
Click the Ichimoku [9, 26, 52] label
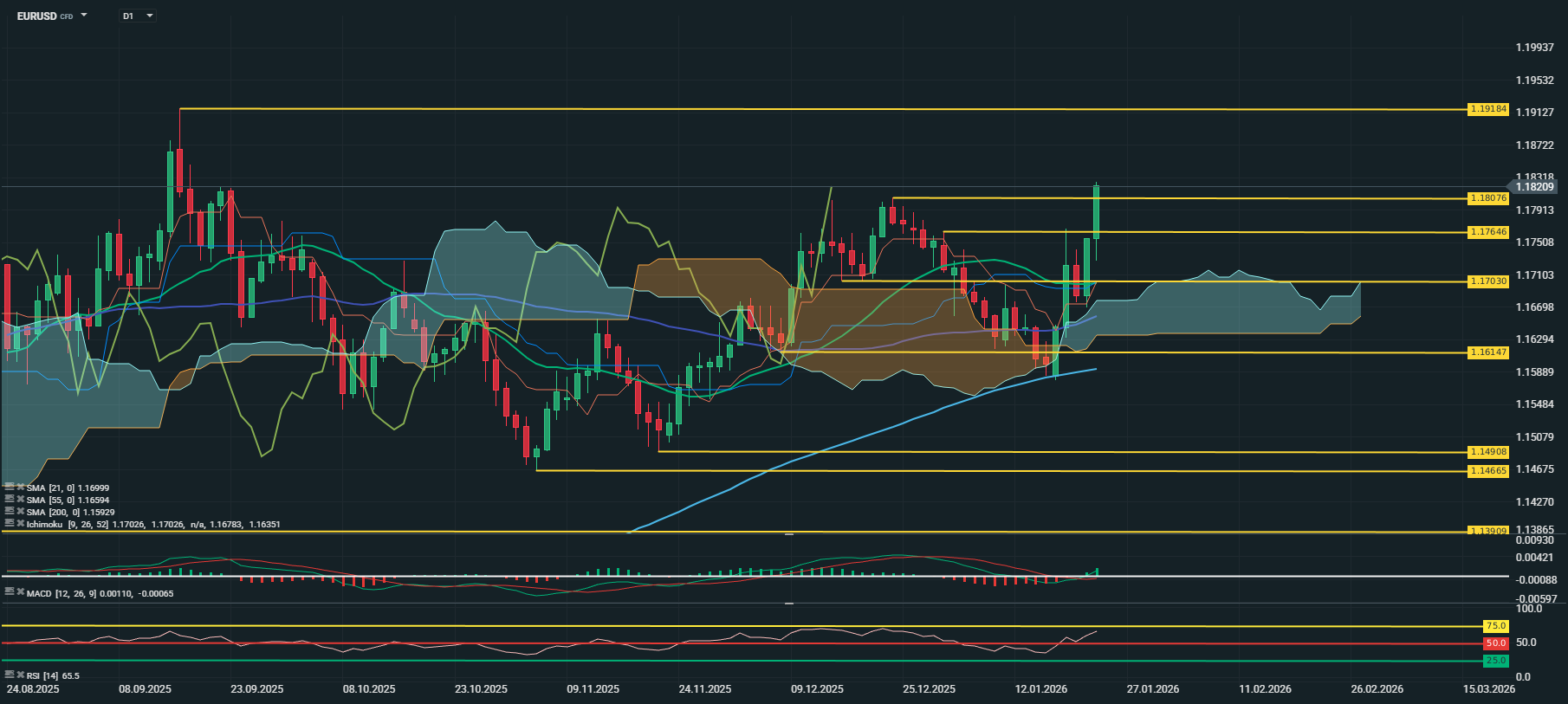point(68,524)
